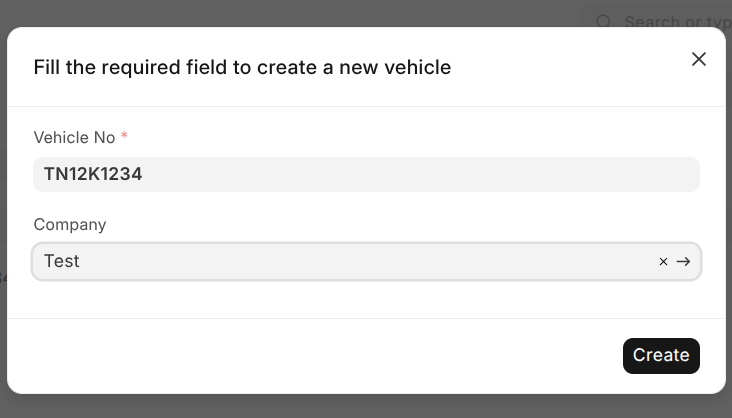Focus the Vehicle No input field
Screen dimensions: 732x418
[366, 174]
